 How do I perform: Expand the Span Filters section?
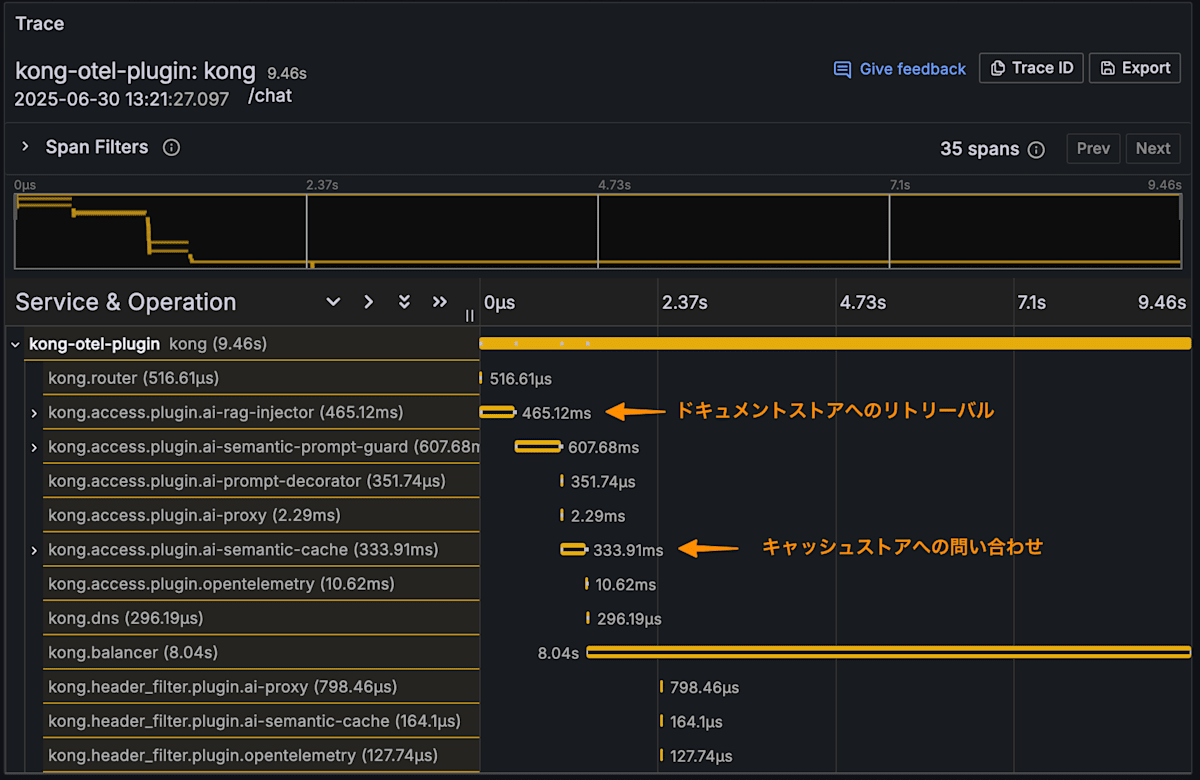click(x=26, y=147)
